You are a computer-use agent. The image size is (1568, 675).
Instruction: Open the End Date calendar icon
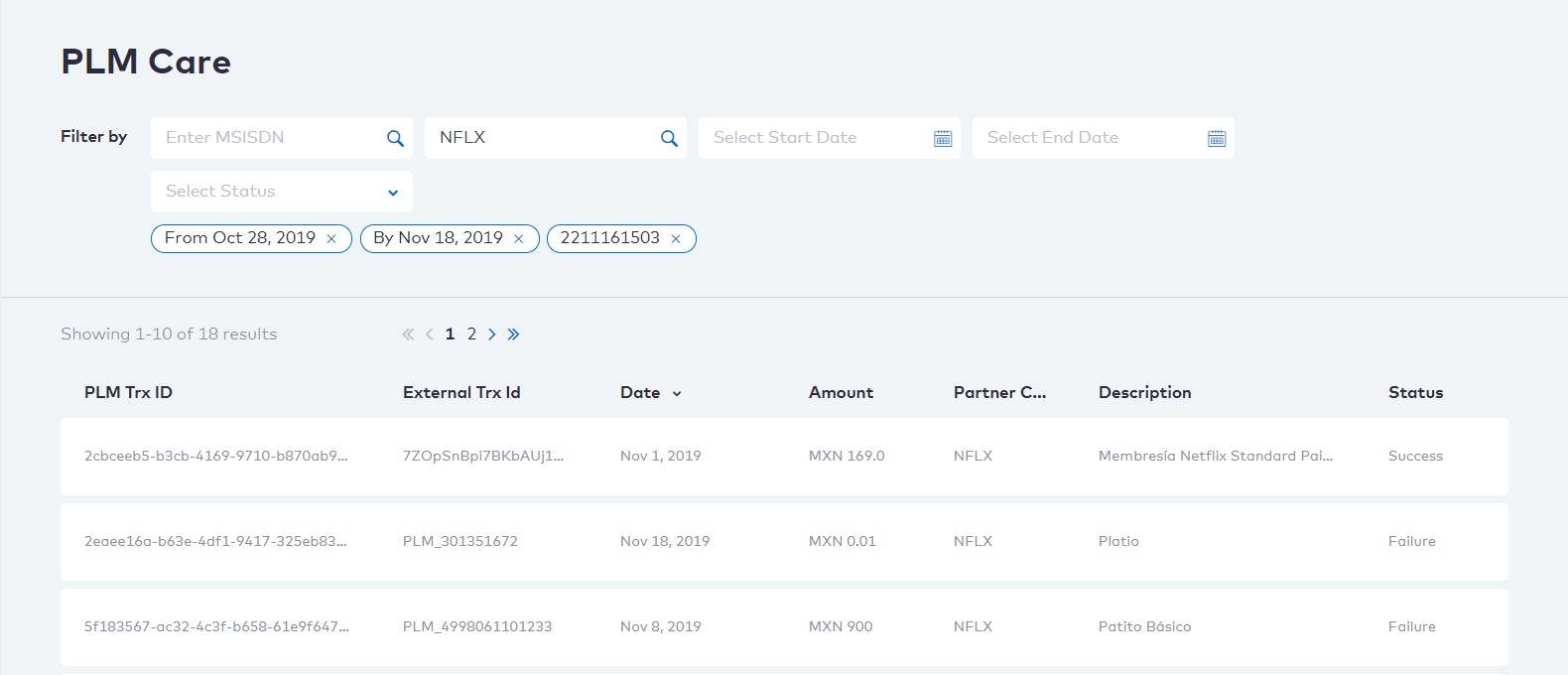tap(1217, 139)
